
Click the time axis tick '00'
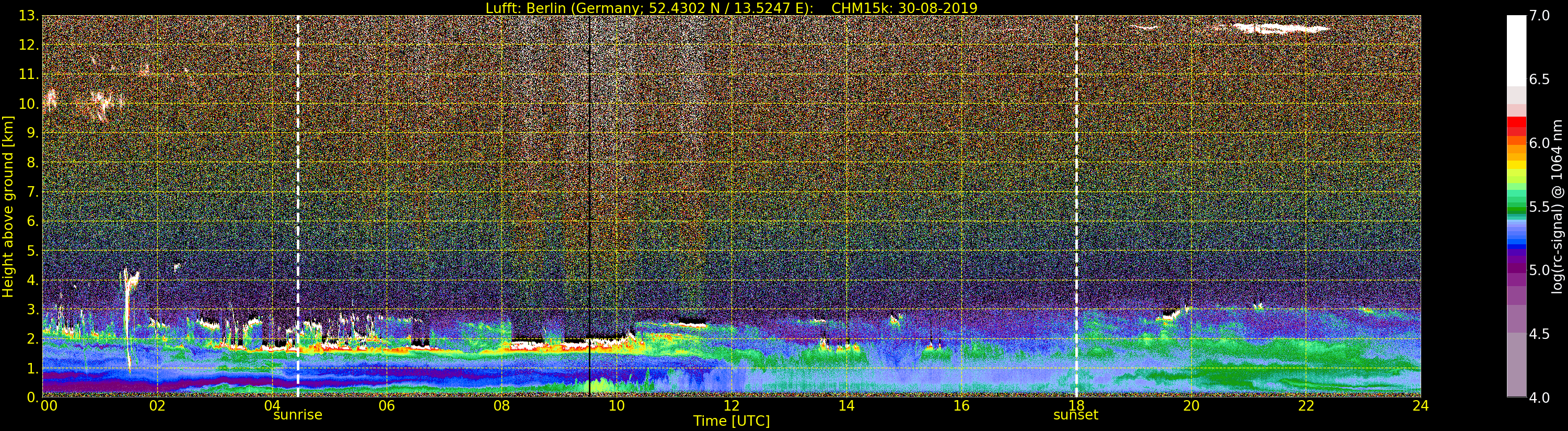49,406
